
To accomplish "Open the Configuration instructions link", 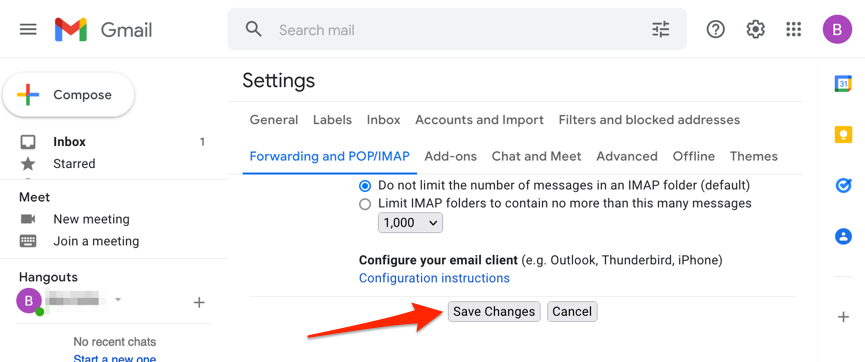I will pyautogui.click(x=434, y=278).
